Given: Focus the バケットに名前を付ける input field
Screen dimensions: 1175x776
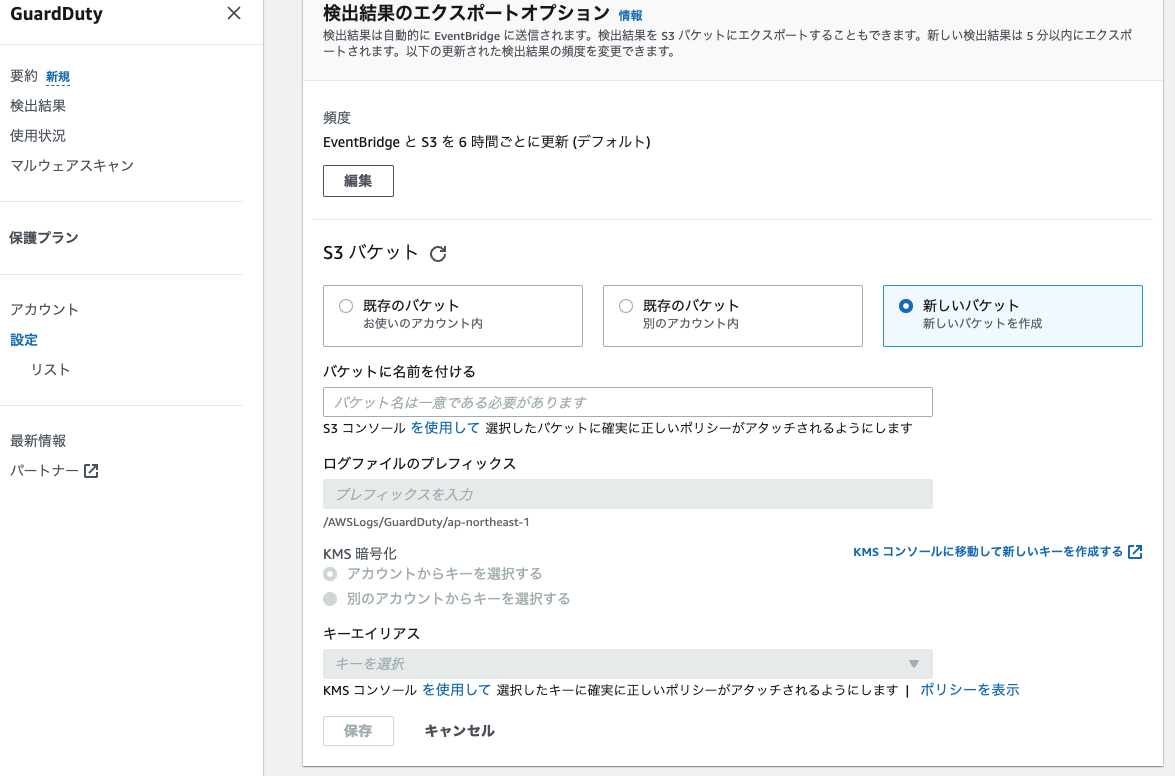Looking at the screenshot, I should coord(628,402).
